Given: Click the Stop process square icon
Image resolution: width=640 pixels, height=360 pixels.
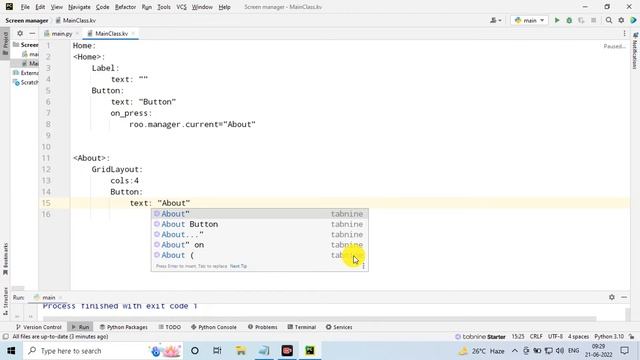Looking at the screenshot, I should coord(593,20).
